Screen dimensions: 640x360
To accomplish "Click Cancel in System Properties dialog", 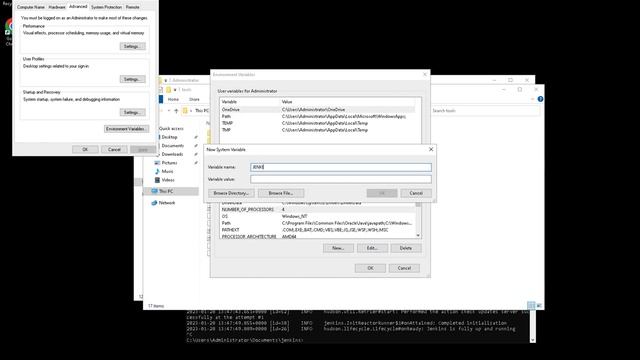I will tap(114, 149).
